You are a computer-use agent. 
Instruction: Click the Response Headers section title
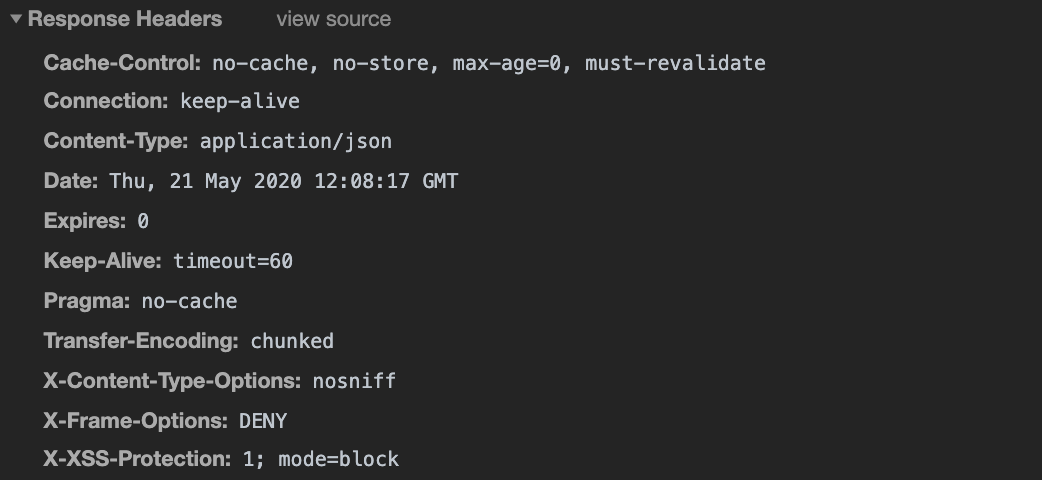coord(125,19)
